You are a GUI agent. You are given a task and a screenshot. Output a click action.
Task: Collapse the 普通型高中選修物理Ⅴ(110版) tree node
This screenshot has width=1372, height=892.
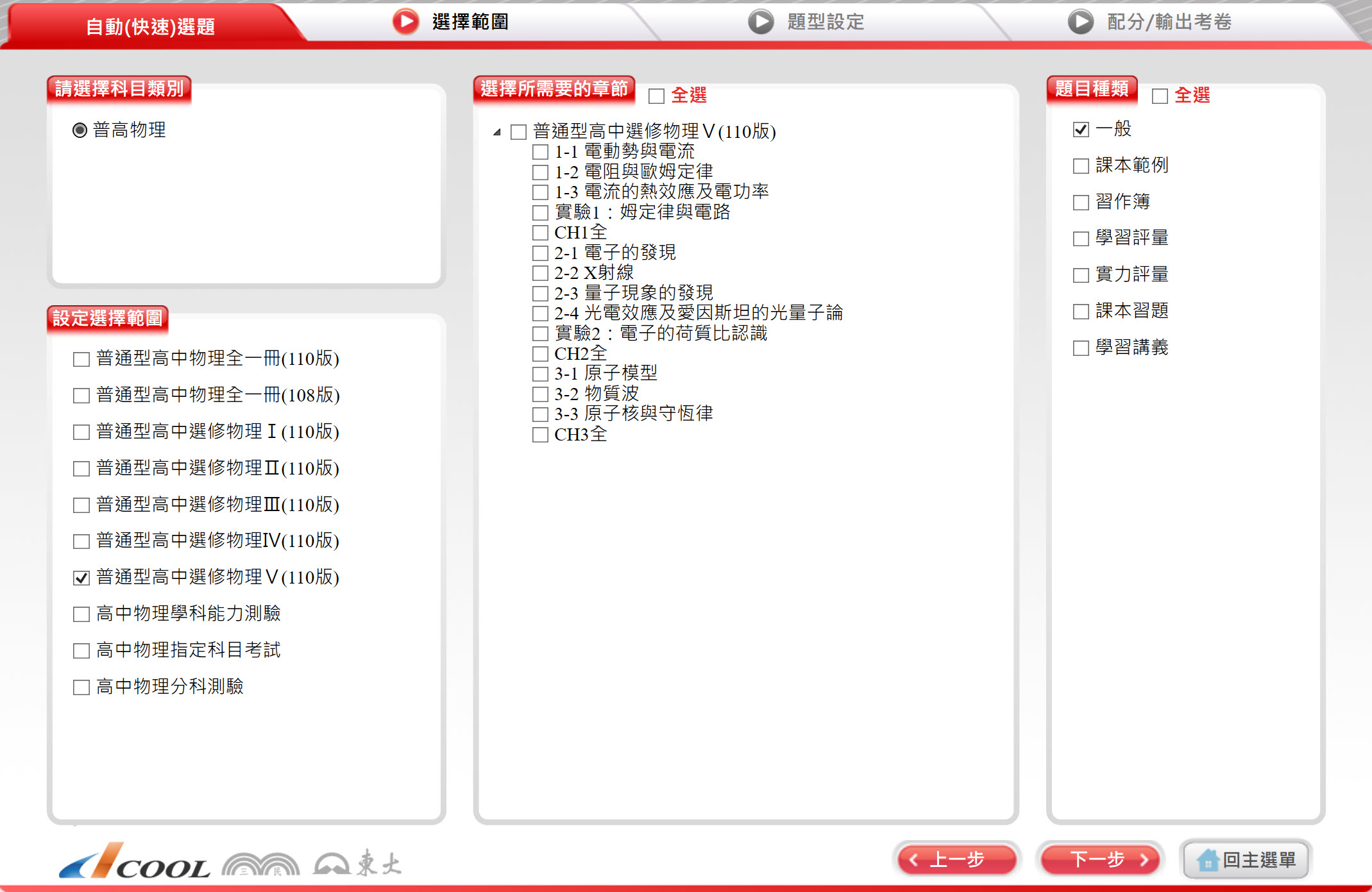497,132
